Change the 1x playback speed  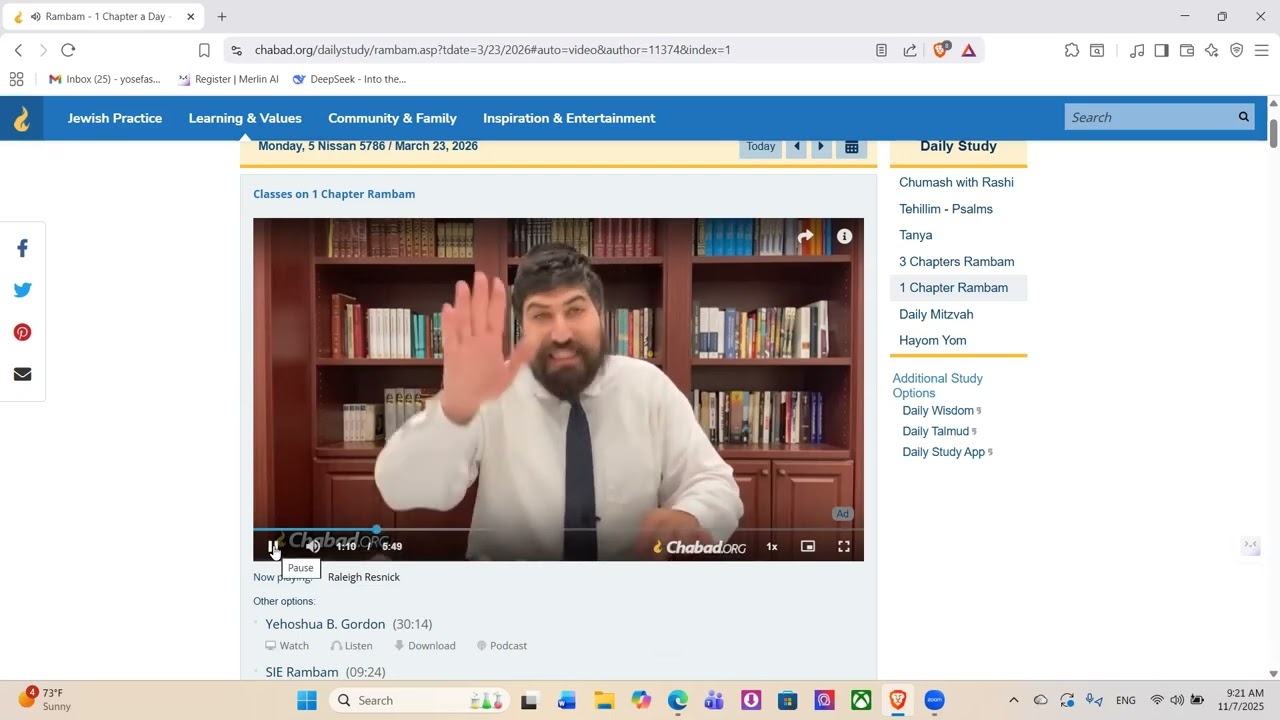point(772,547)
